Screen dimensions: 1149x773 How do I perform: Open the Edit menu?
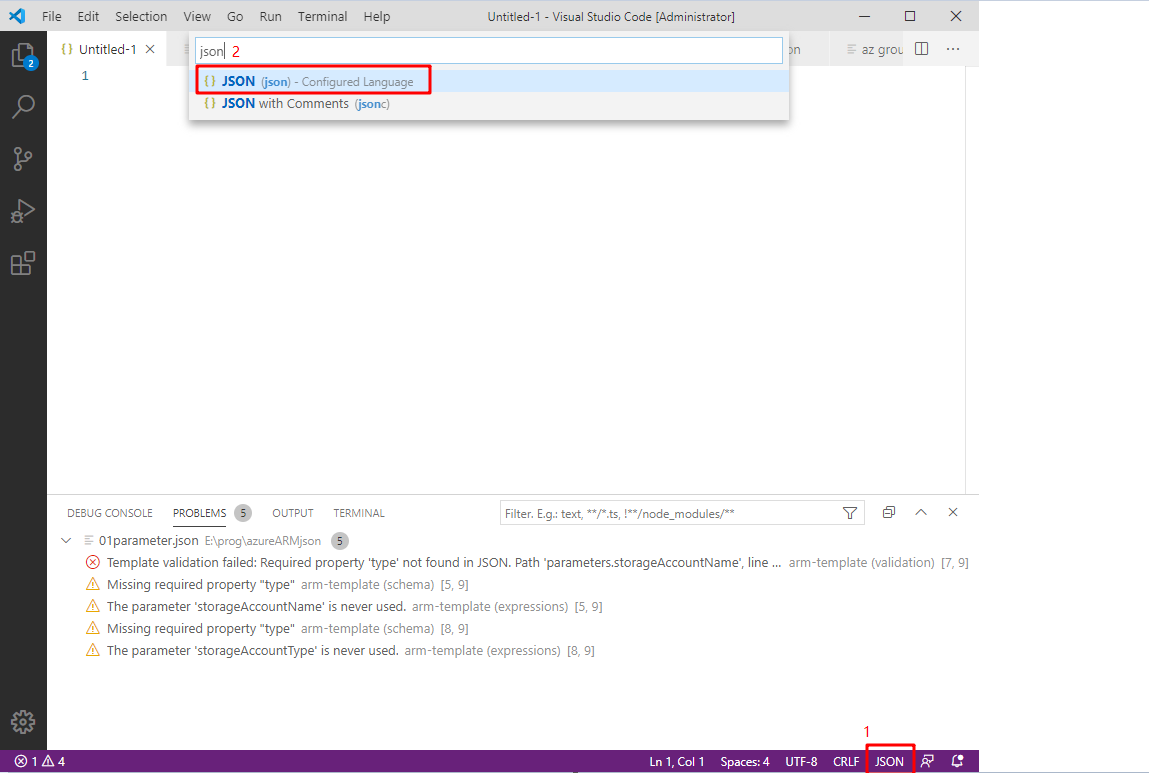[88, 16]
